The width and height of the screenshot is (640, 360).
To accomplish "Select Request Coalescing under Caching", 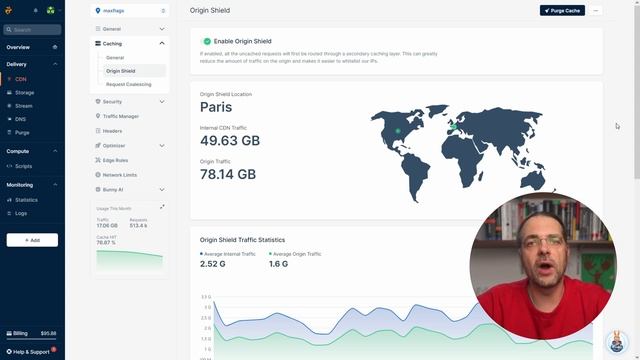I will coord(129,84).
